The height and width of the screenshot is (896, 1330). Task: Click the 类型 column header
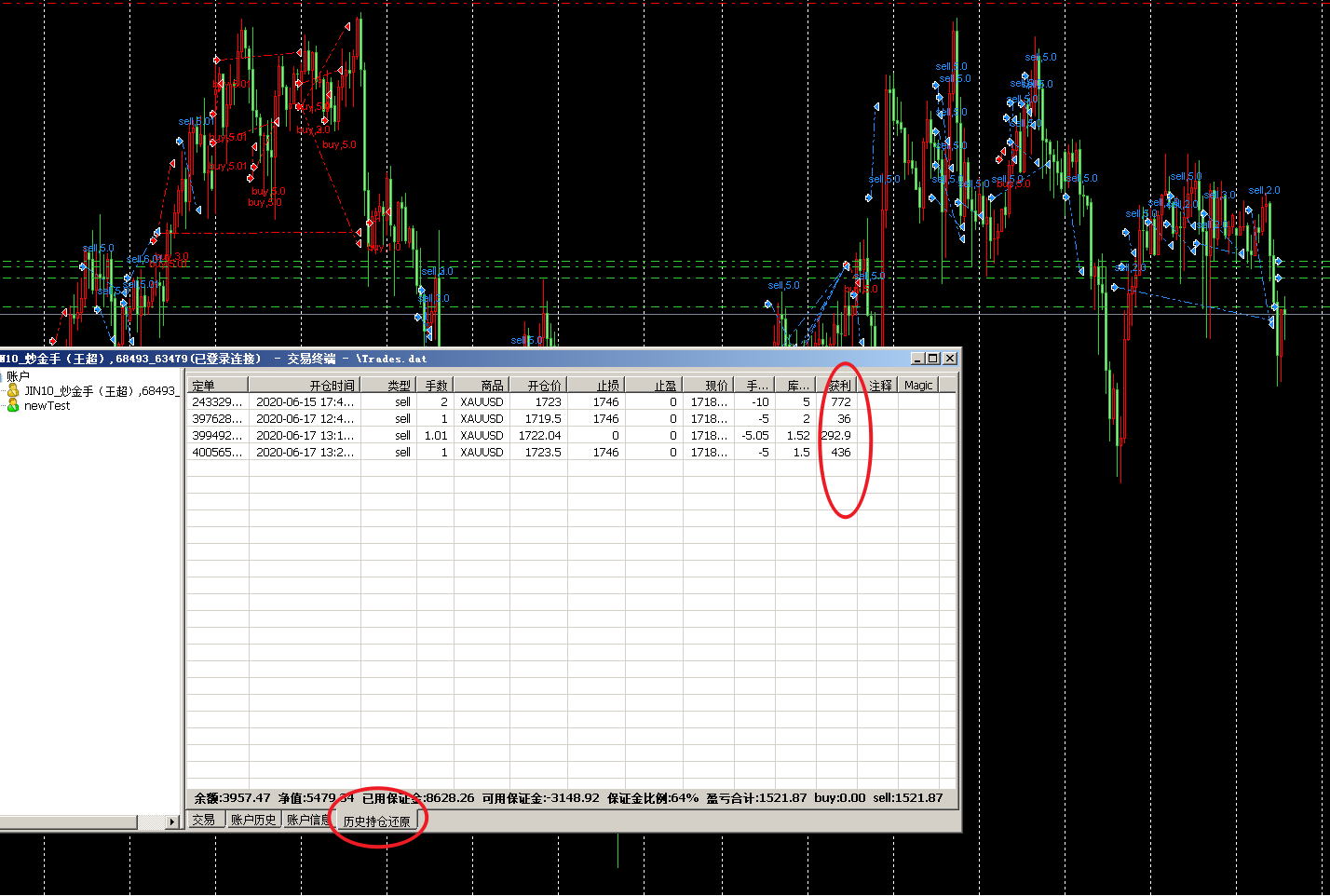[x=389, y=385]
